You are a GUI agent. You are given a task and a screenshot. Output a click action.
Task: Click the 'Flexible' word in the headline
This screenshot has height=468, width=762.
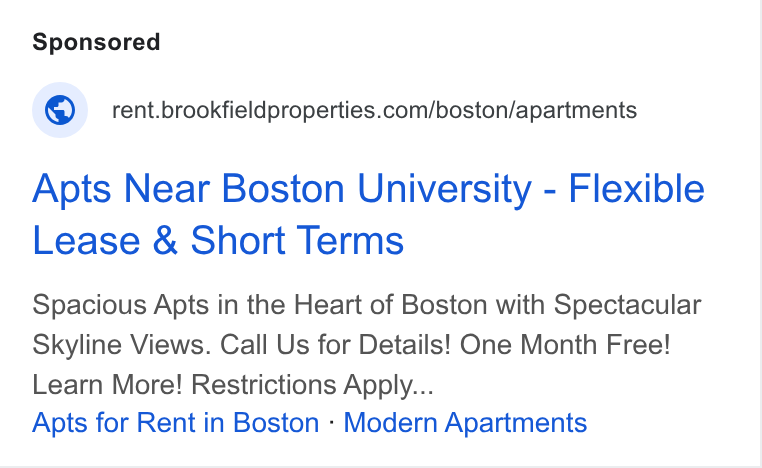point(636,189)
